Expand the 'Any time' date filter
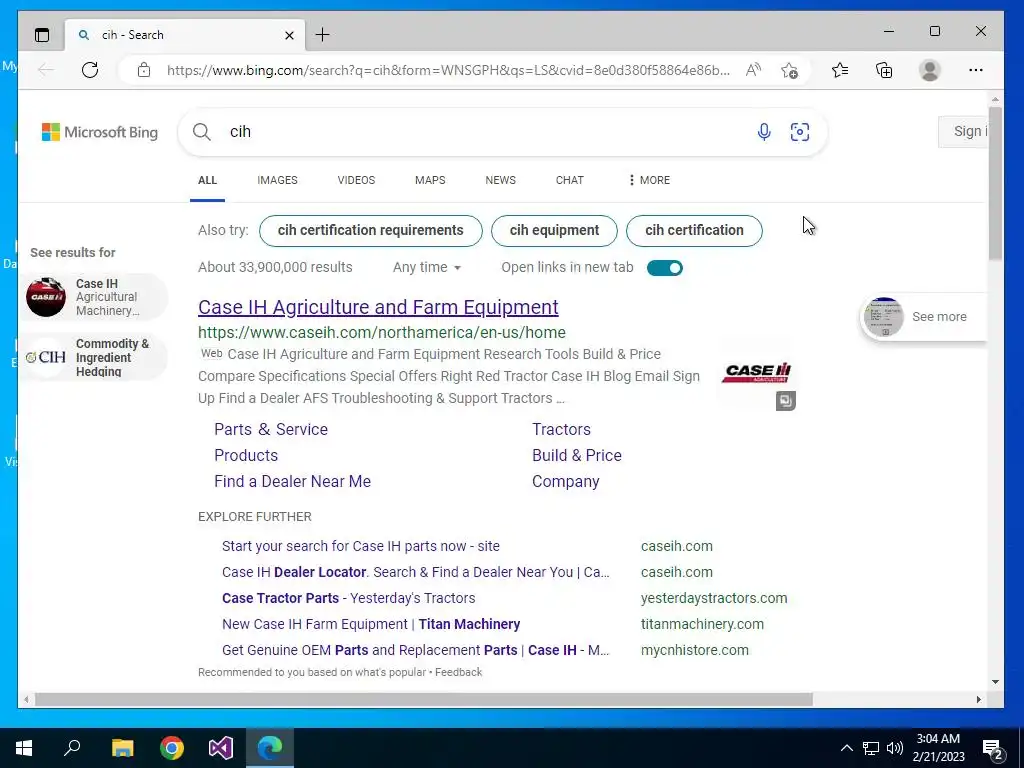The height and width of the screenshot is (768, 1024). click(x=427, y=268)
